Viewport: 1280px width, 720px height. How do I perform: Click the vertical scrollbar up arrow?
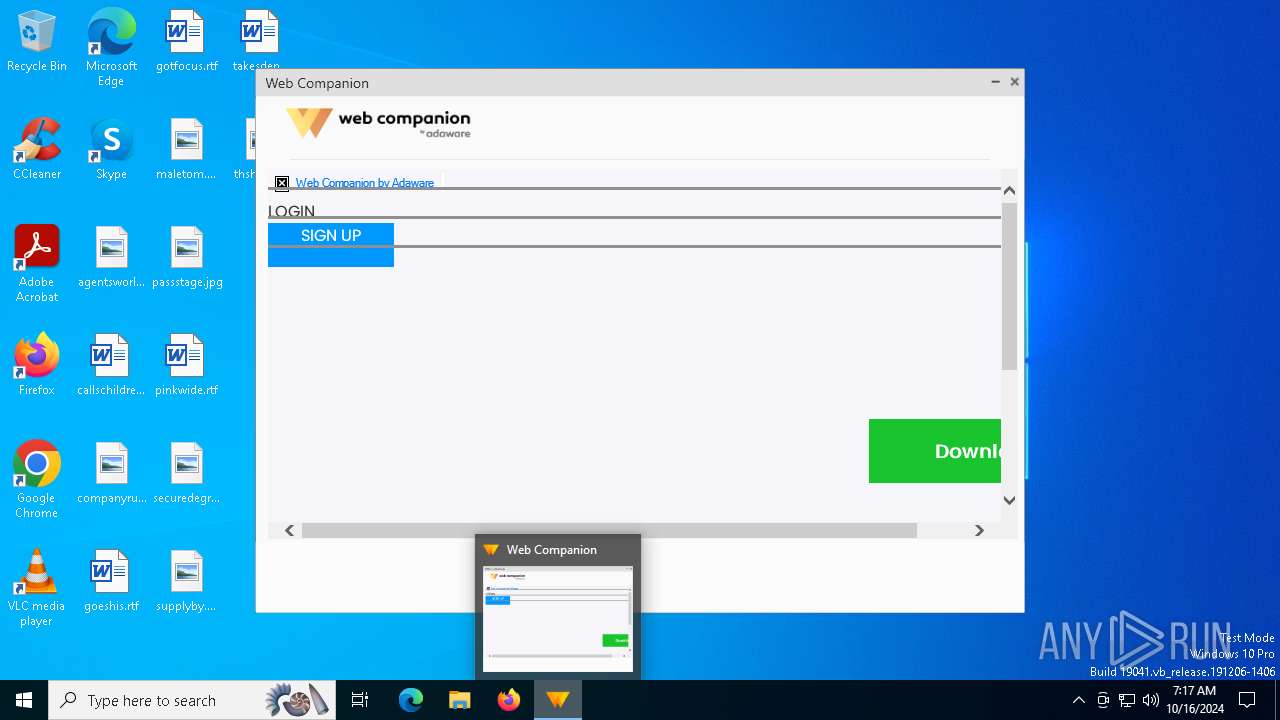coord(1009,190)
